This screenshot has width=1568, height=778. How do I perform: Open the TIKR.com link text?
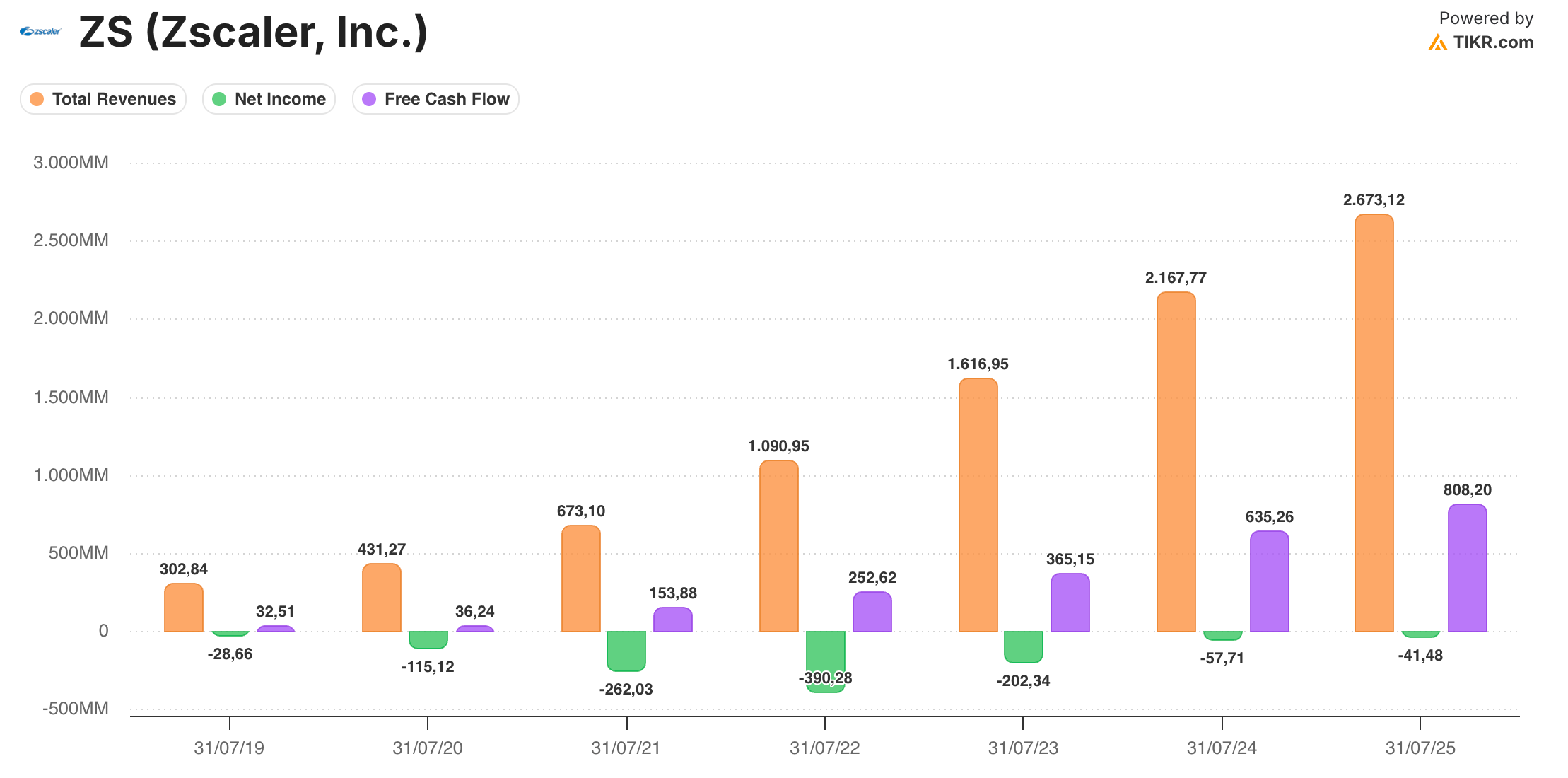(1493, 42)
